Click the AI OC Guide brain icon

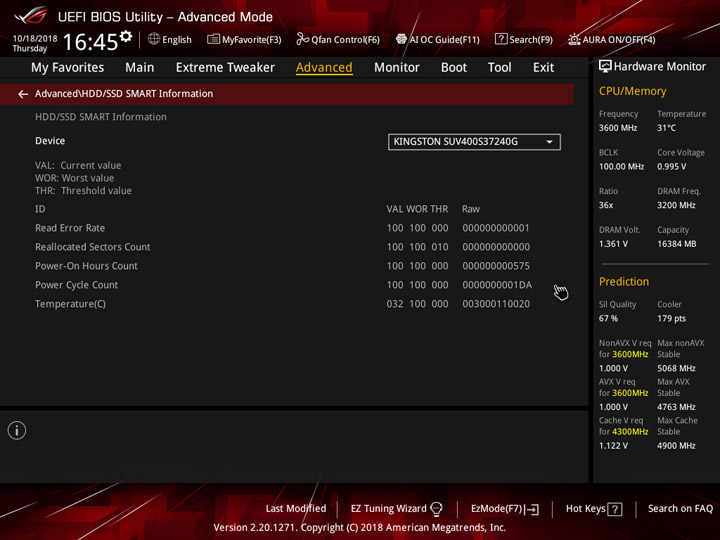point(401,39)
